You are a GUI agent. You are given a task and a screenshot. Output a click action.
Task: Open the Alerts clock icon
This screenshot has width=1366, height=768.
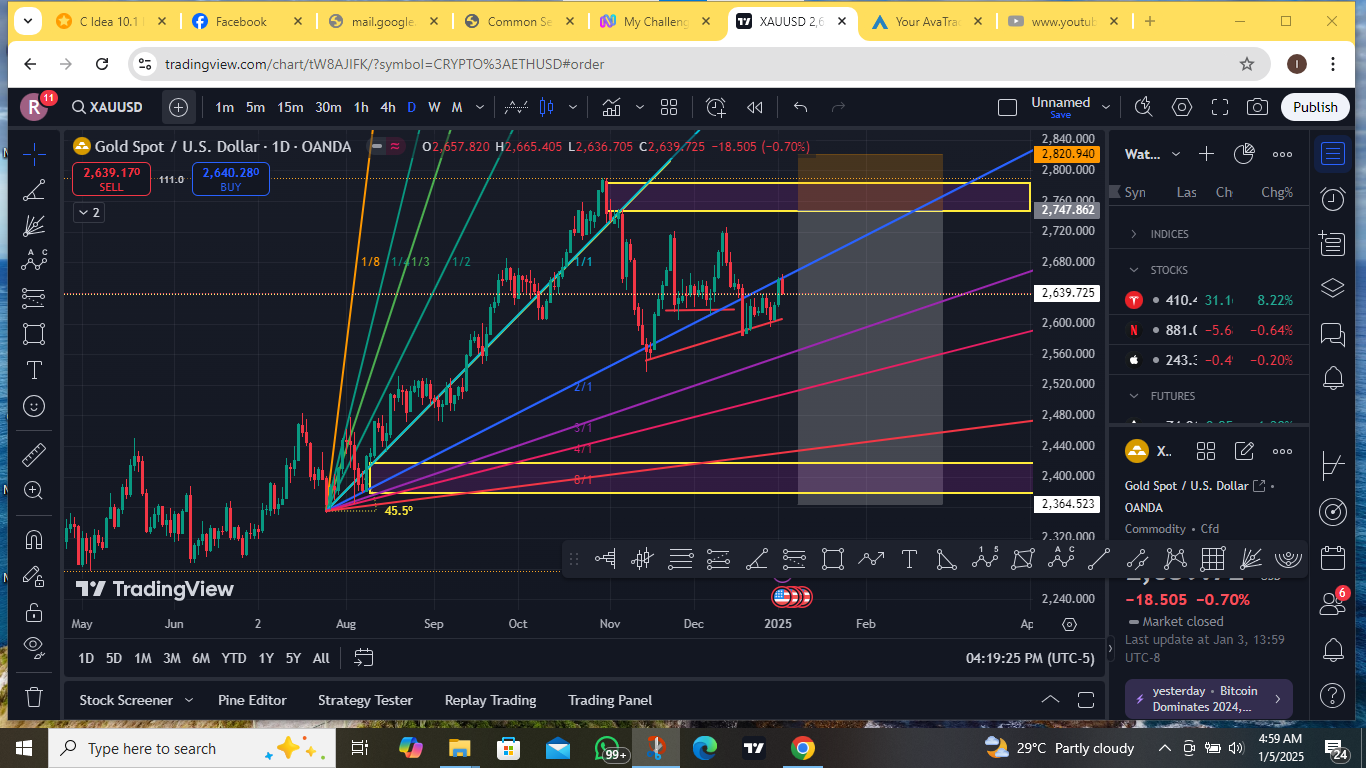(x=1332, y=199)
